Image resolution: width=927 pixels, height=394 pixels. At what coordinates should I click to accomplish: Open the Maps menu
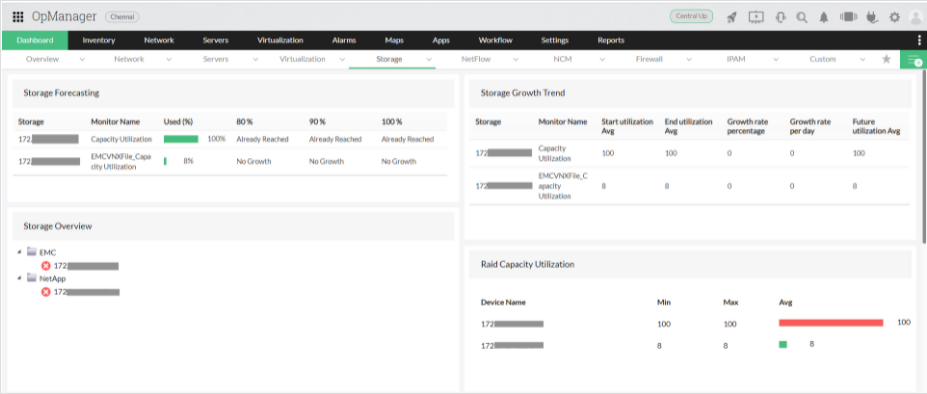click(x=394, y=40)
